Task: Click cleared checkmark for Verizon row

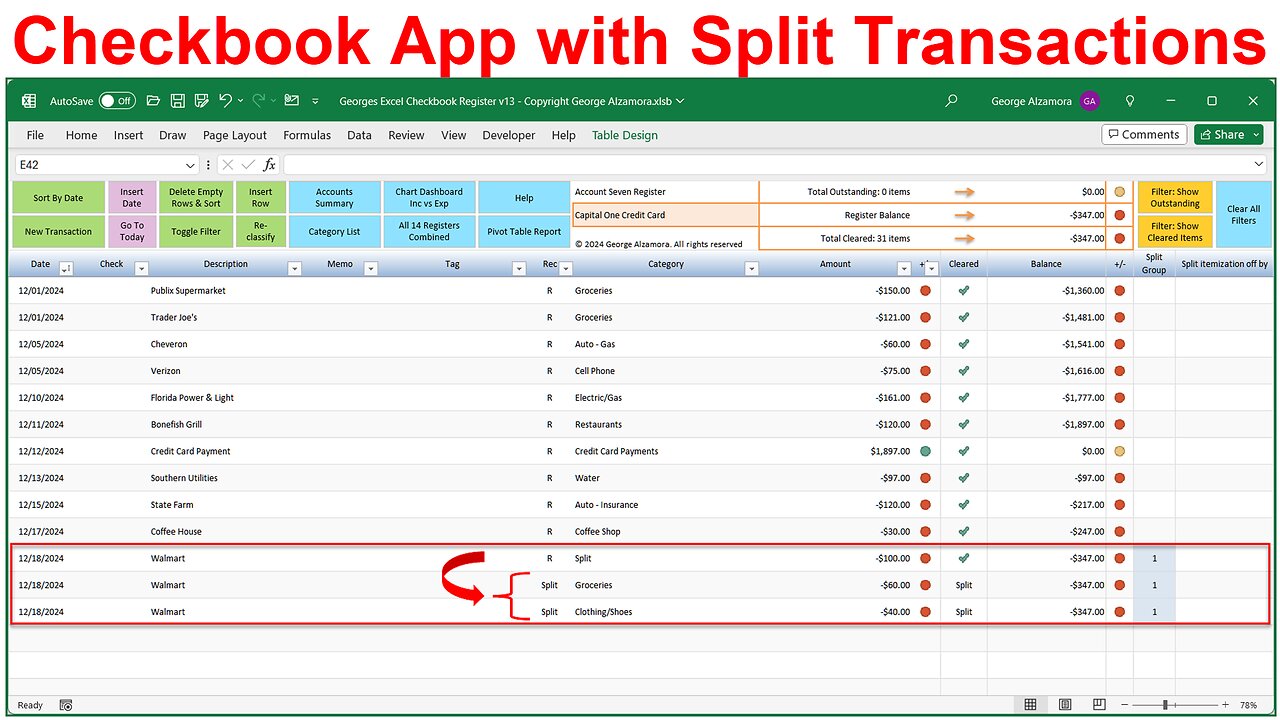Action: pyautogui.click(x=964, y=371)
